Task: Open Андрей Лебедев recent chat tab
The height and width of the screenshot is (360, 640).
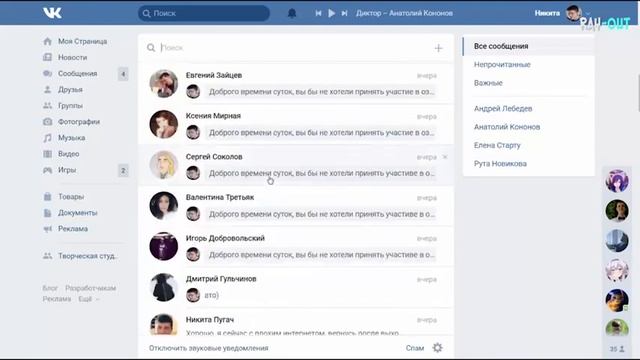Action: click(528, 109)
